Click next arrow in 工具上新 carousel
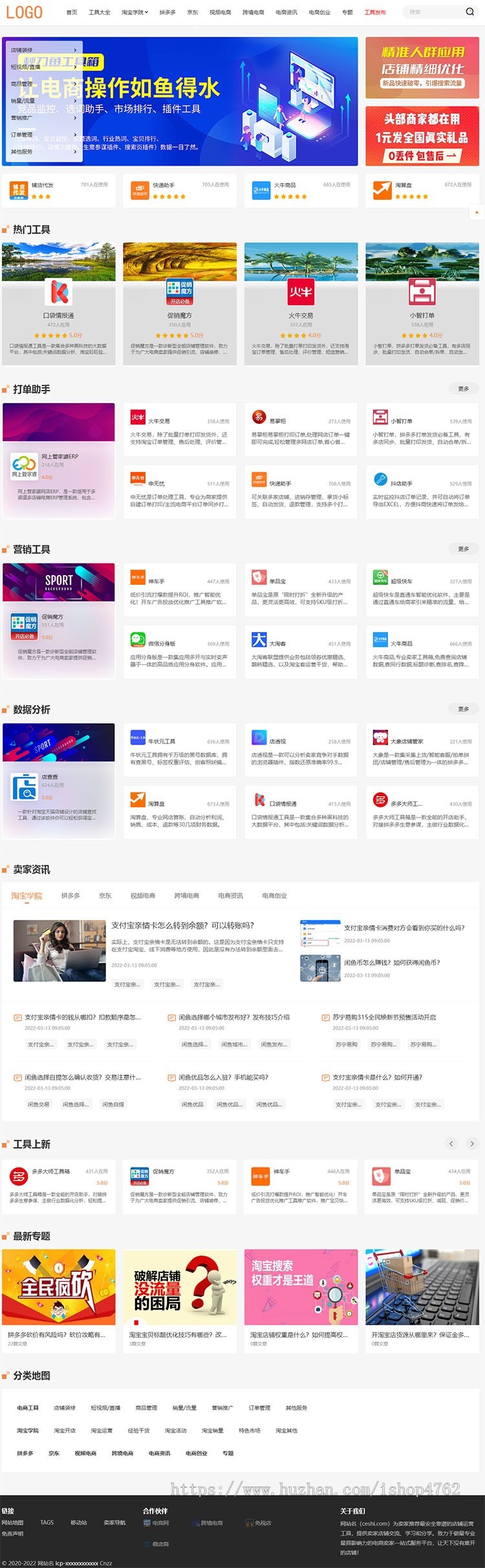485x1568 pixels. pyautogui.click(x=472, y=1144)
